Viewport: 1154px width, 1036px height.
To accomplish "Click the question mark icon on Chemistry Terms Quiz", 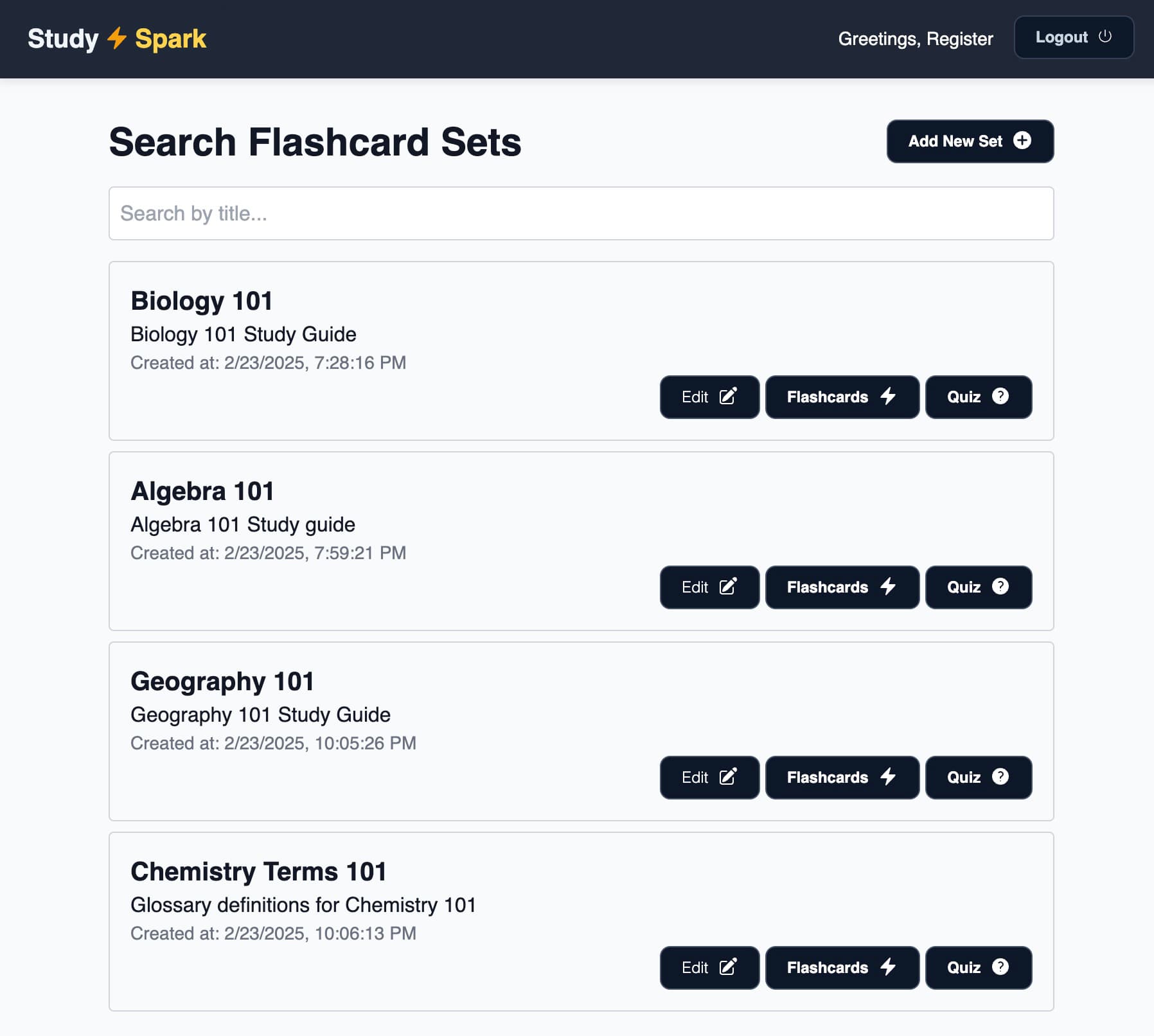I will coord(1000,967).
